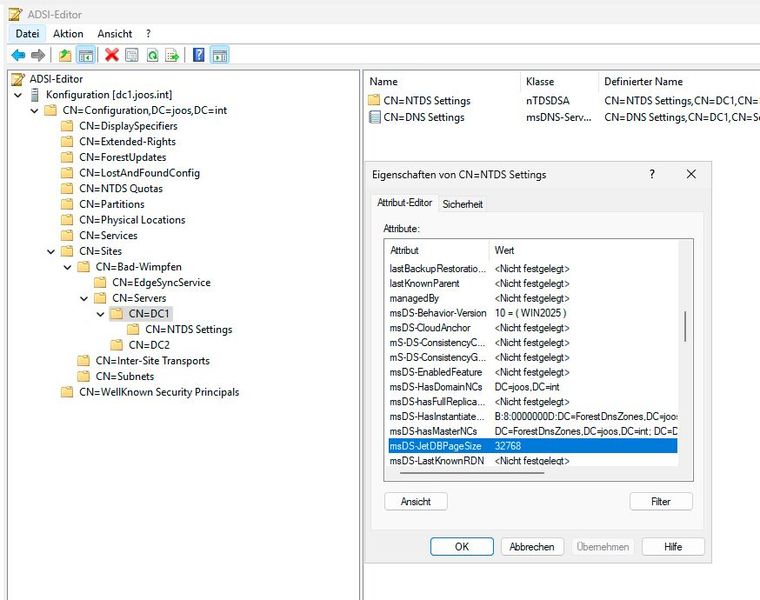Open Properties via the toolbar properties icon
760x600 pixels.
coord(132,55)
